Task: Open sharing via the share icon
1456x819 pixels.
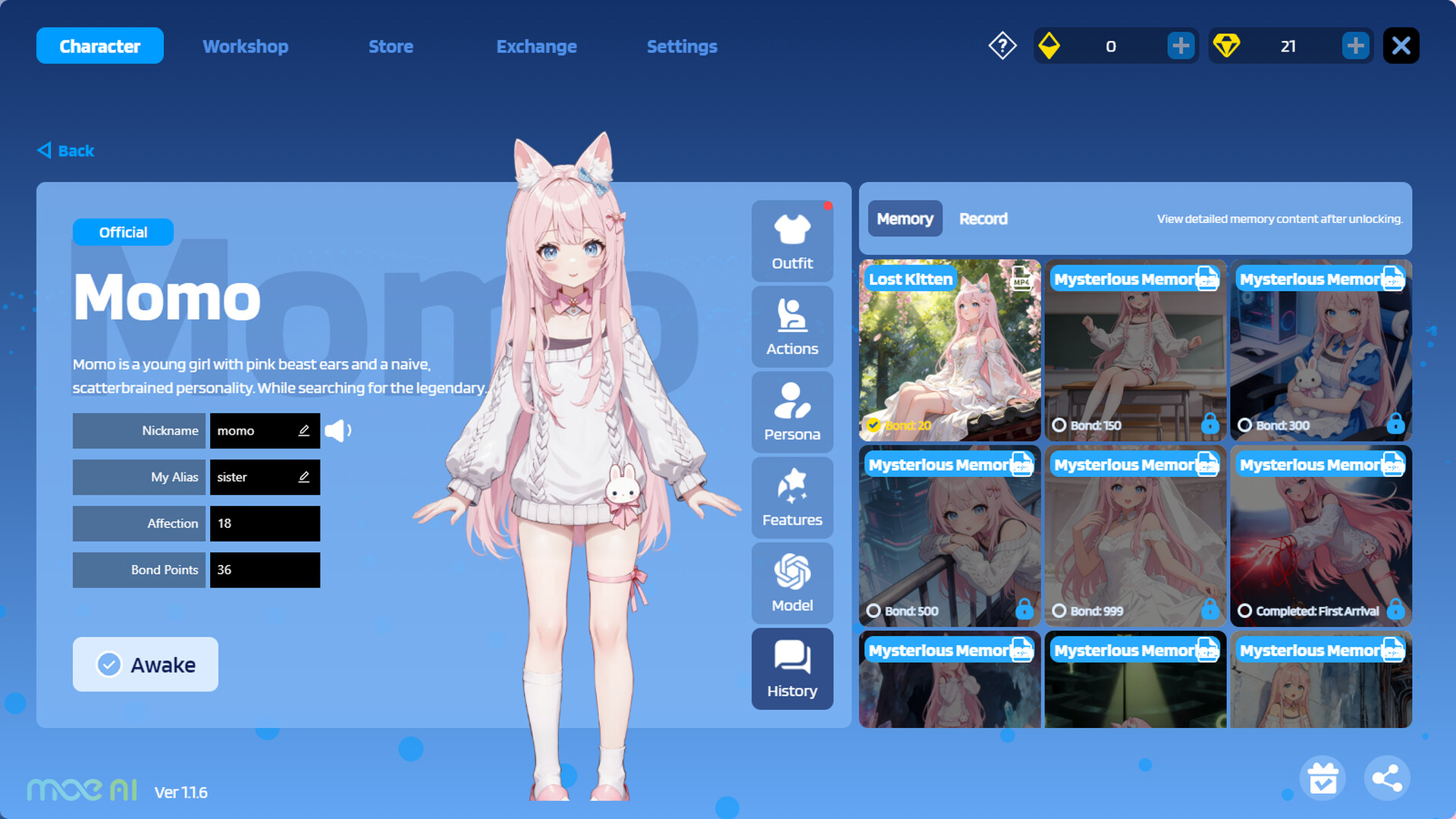Action: pyautogui.click(x=1388, y=777)
